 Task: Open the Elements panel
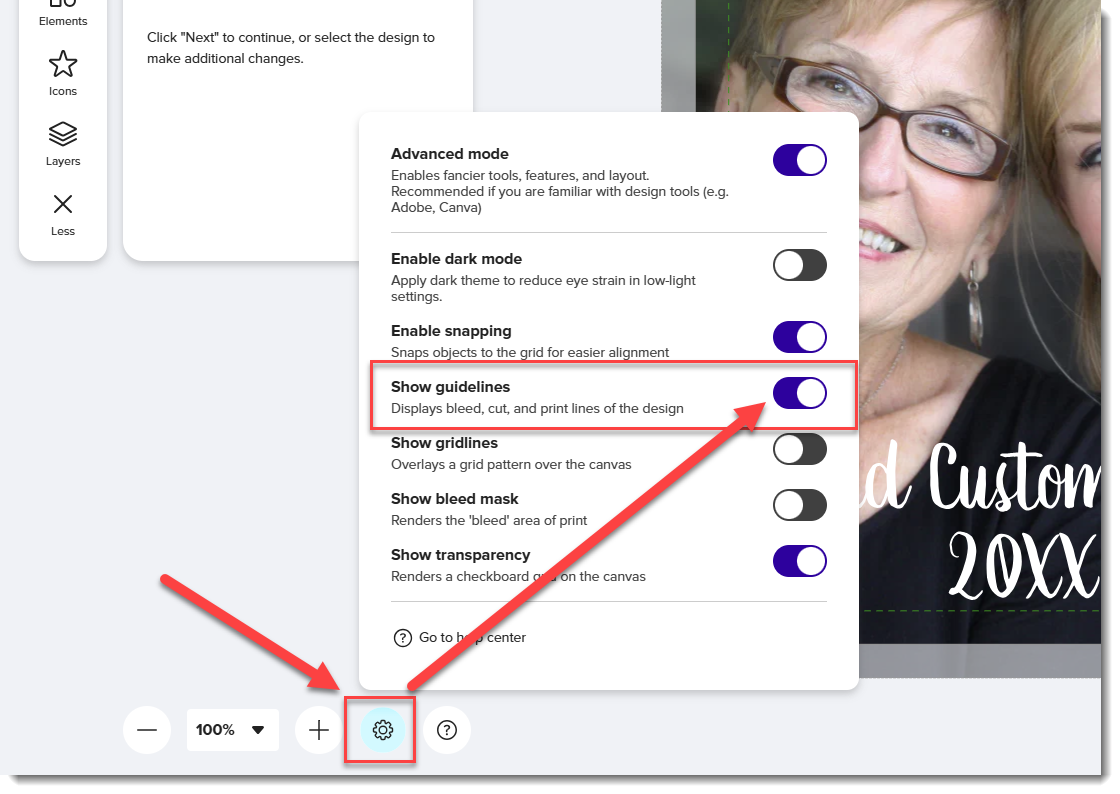click(x=63, y=14)
